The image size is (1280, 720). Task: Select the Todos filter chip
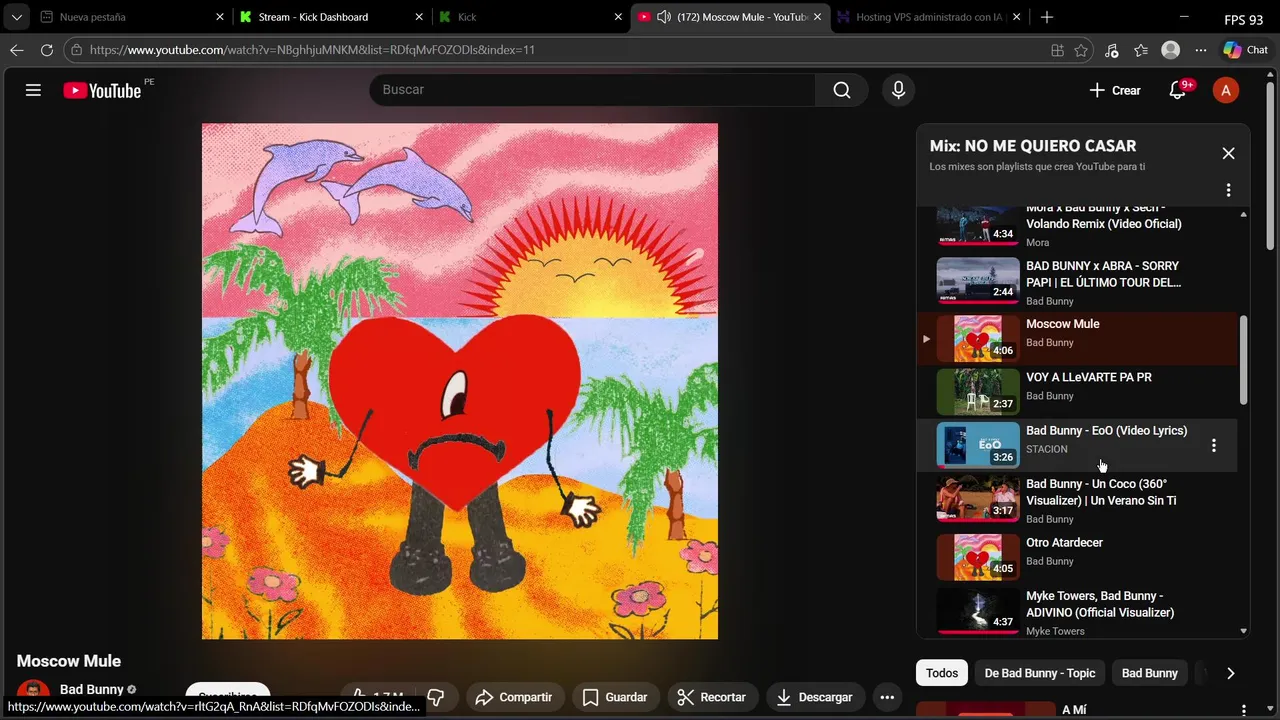tap(942, 673)
